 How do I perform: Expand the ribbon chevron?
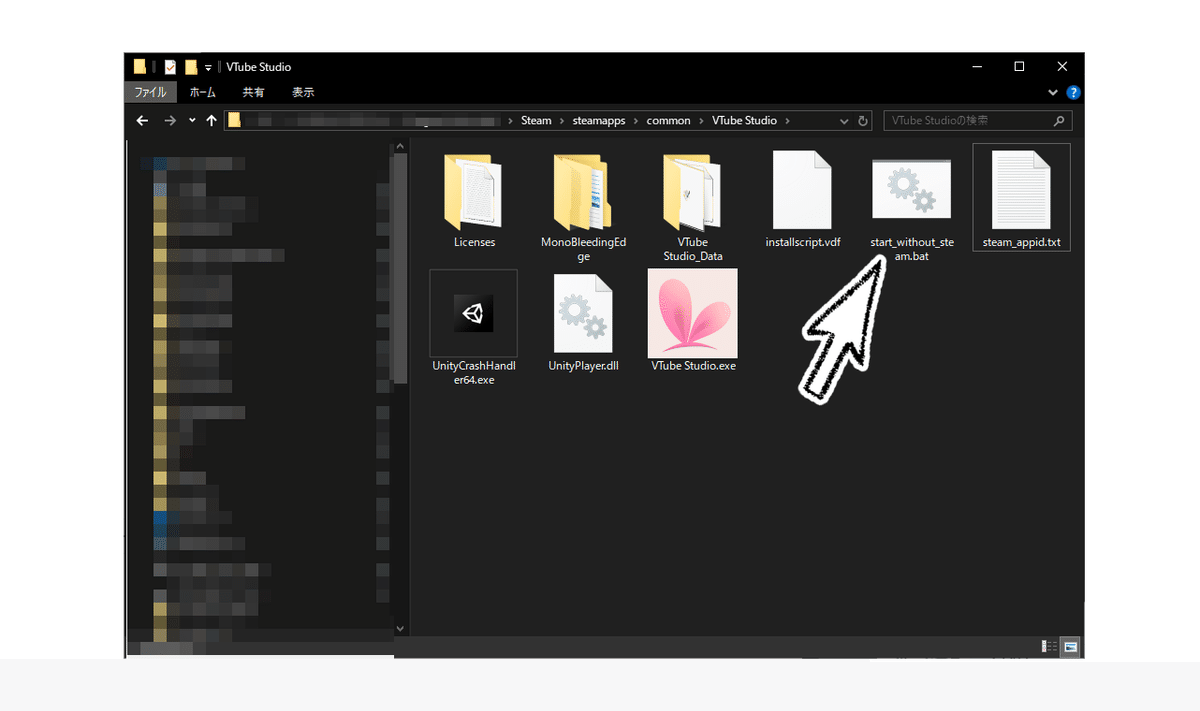[1052, 92]
